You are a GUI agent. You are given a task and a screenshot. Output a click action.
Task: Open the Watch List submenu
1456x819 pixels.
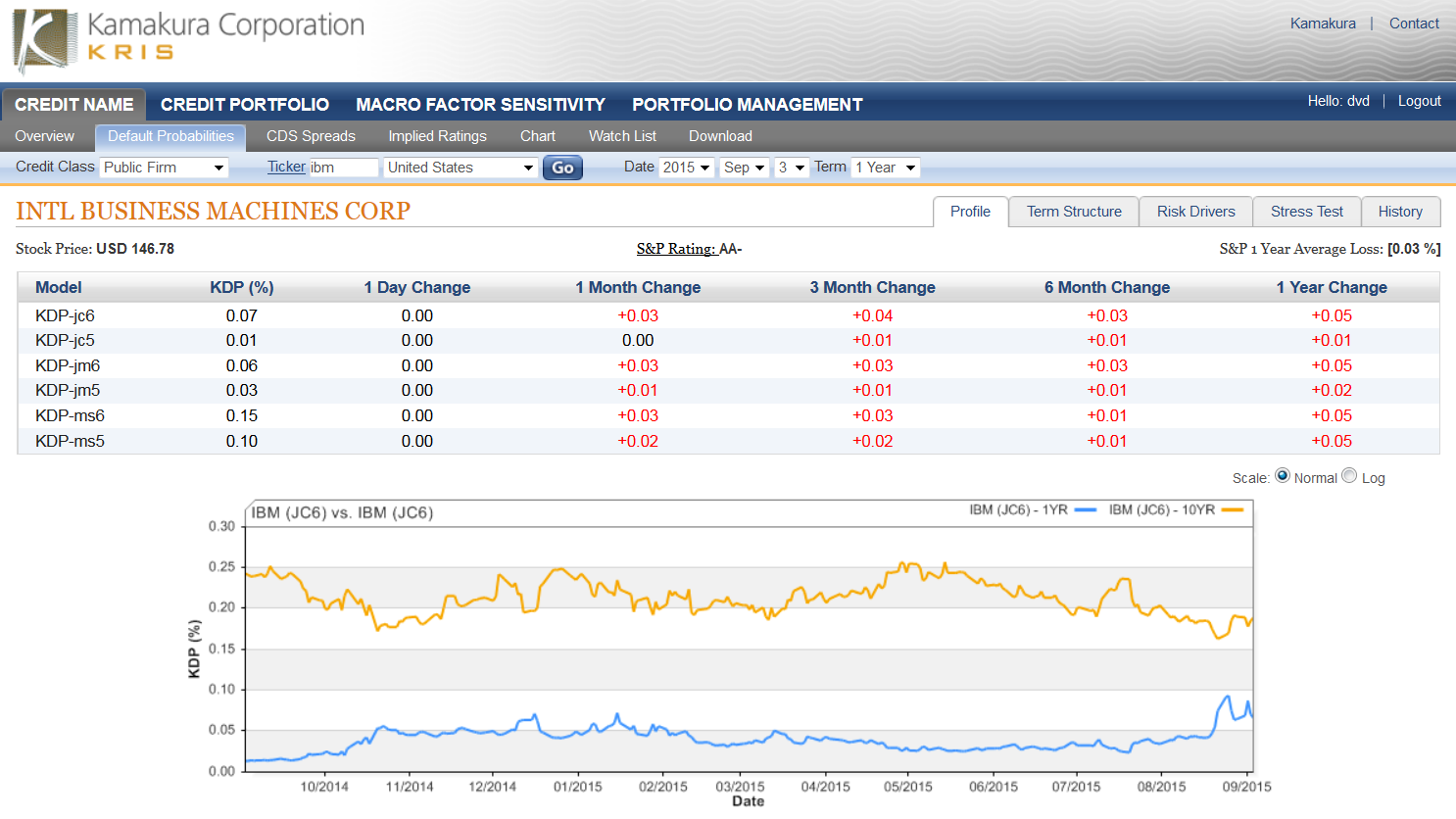click(x=622, y=136)
